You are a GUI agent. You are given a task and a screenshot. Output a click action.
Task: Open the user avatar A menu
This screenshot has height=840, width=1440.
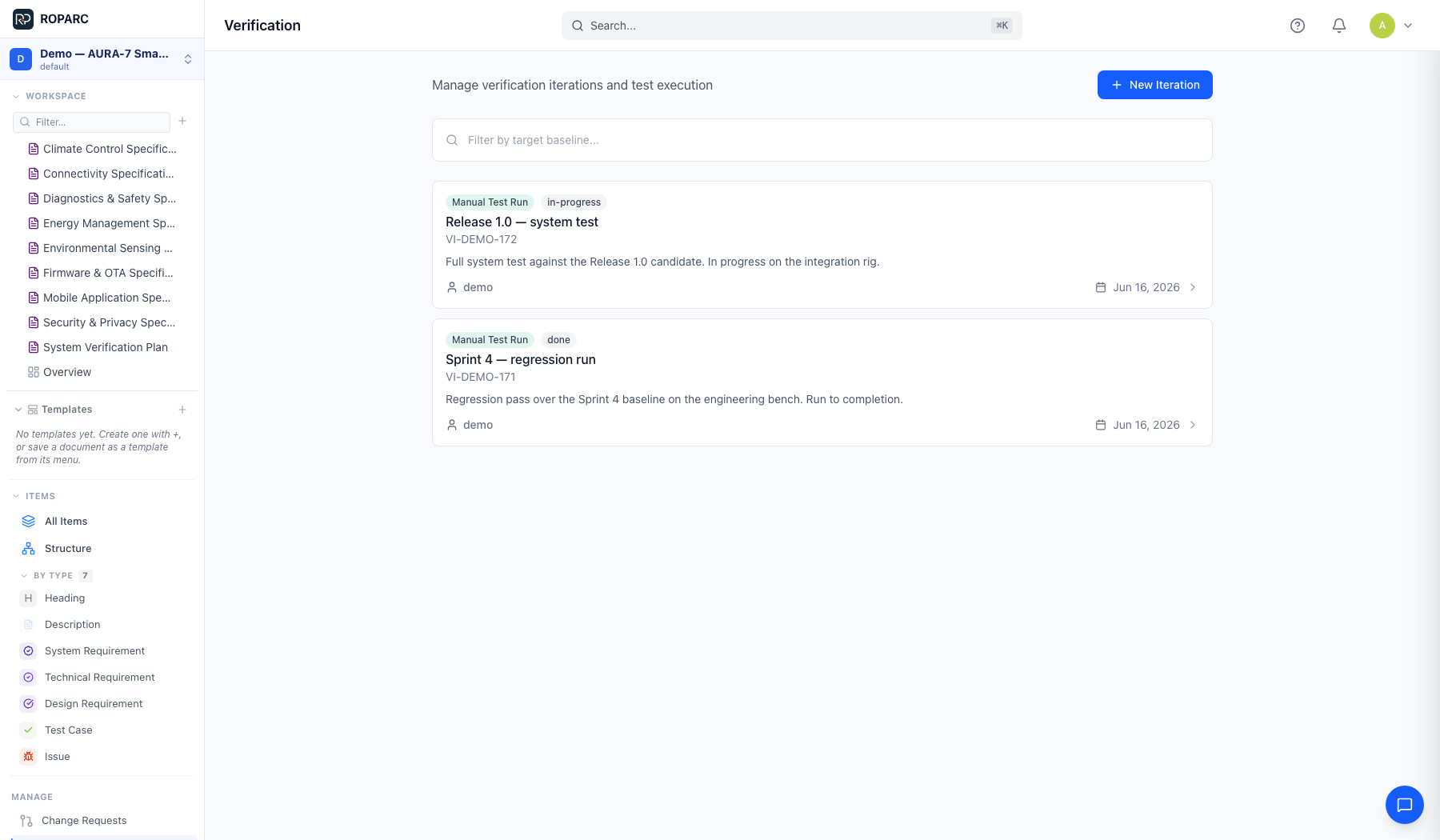[1382, 26]
